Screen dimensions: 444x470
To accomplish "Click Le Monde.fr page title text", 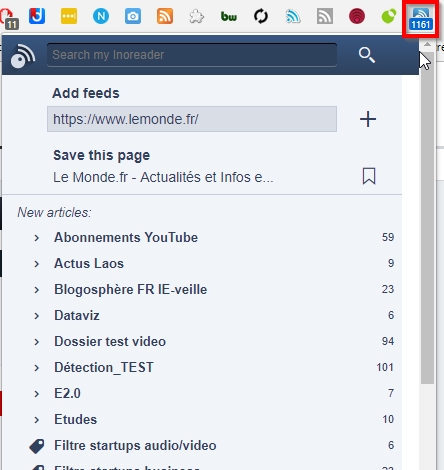I will 163,177.
